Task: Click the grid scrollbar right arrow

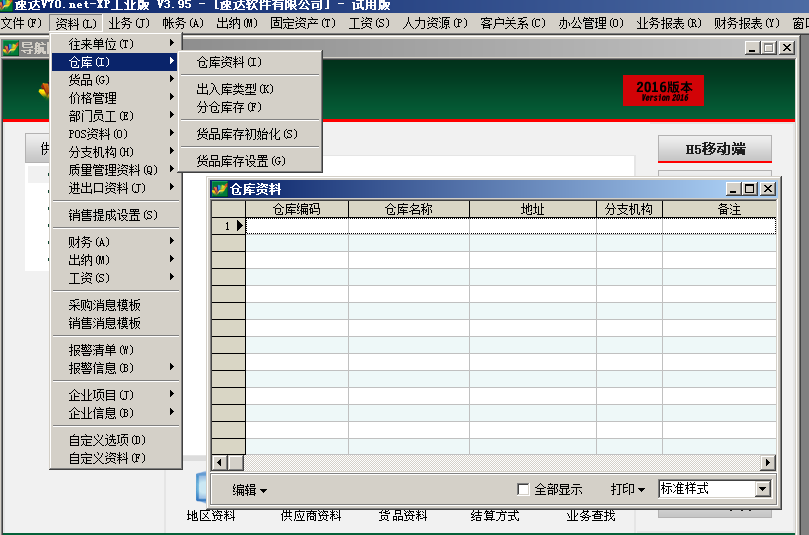Action: [768, 462]
